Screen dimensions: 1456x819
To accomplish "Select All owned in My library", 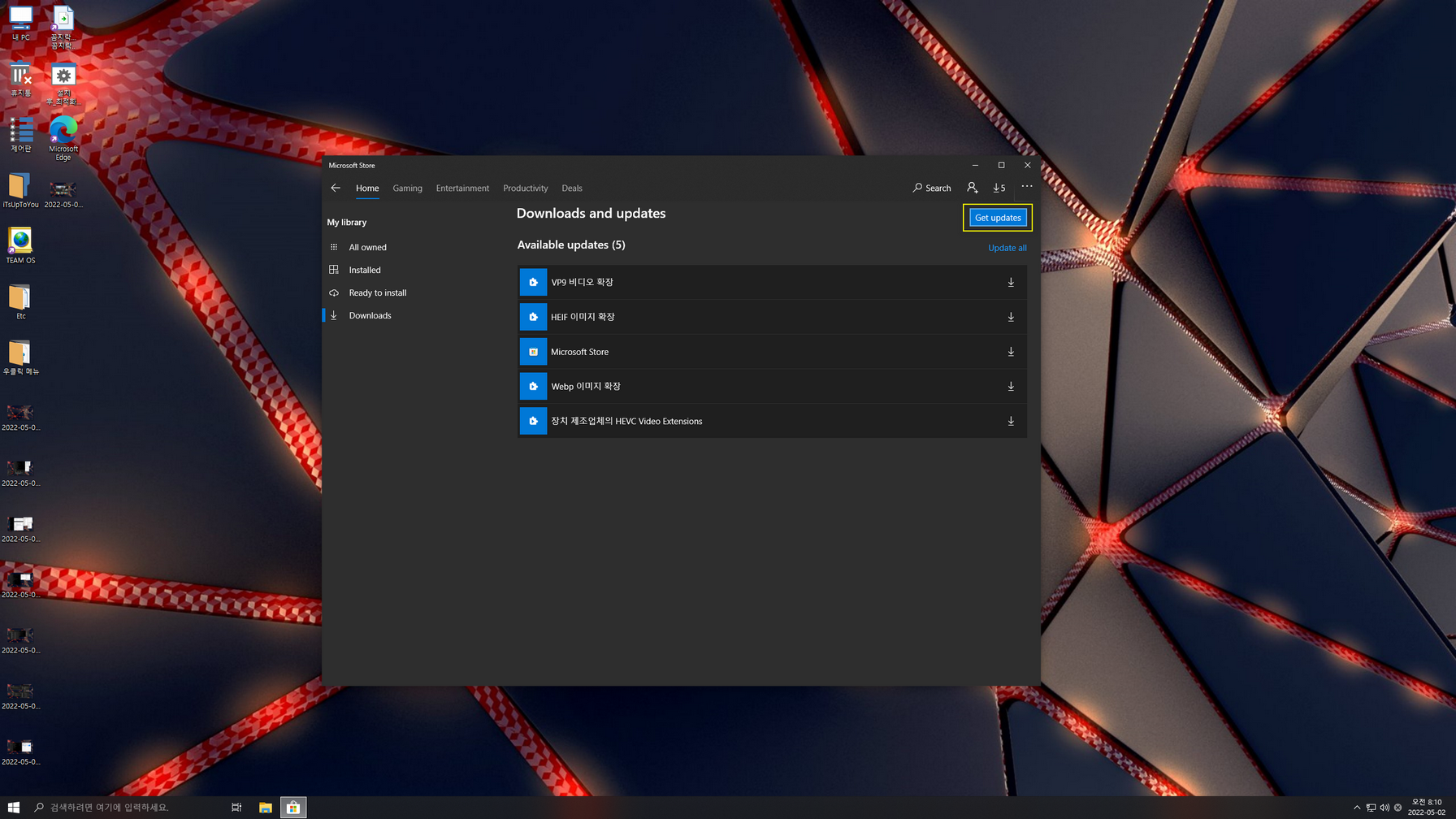I will pyautogui.click(x=367, y=247).
